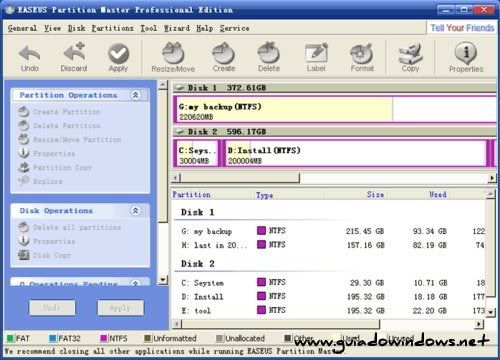Open the Tool menu
The image size is (500, 360).
point(148,28)
